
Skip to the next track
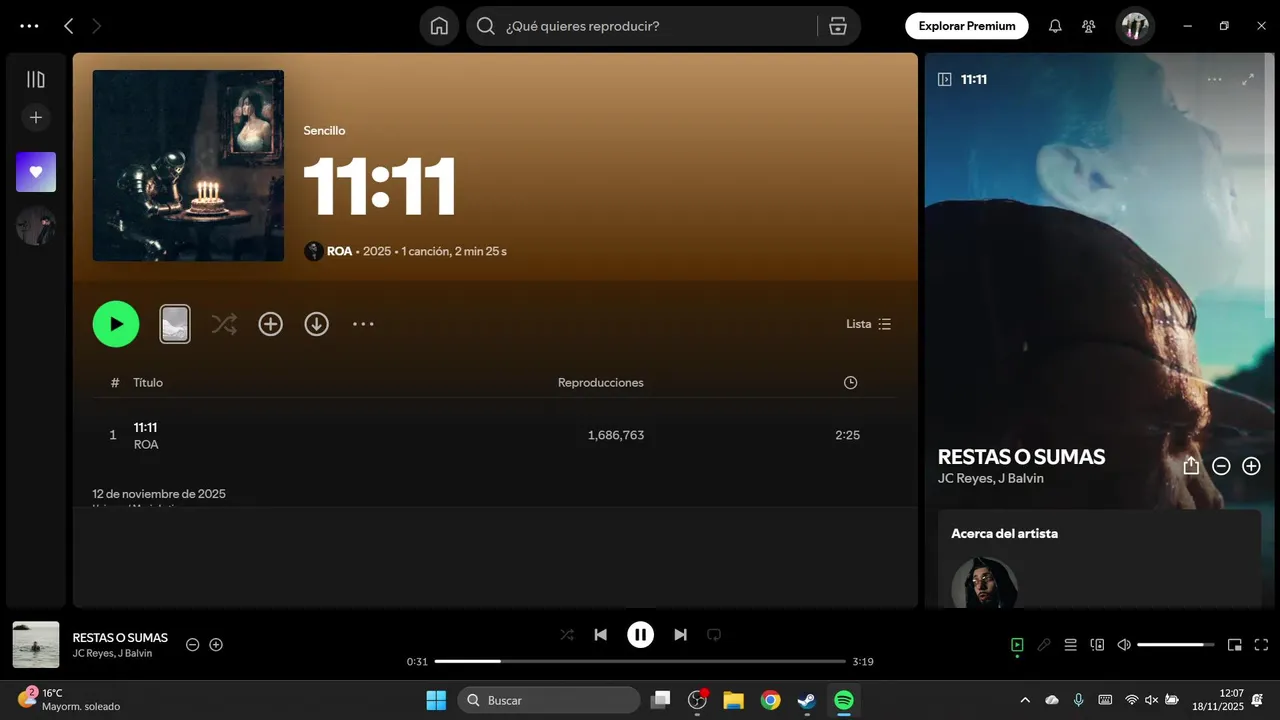[x=681, y=634]
